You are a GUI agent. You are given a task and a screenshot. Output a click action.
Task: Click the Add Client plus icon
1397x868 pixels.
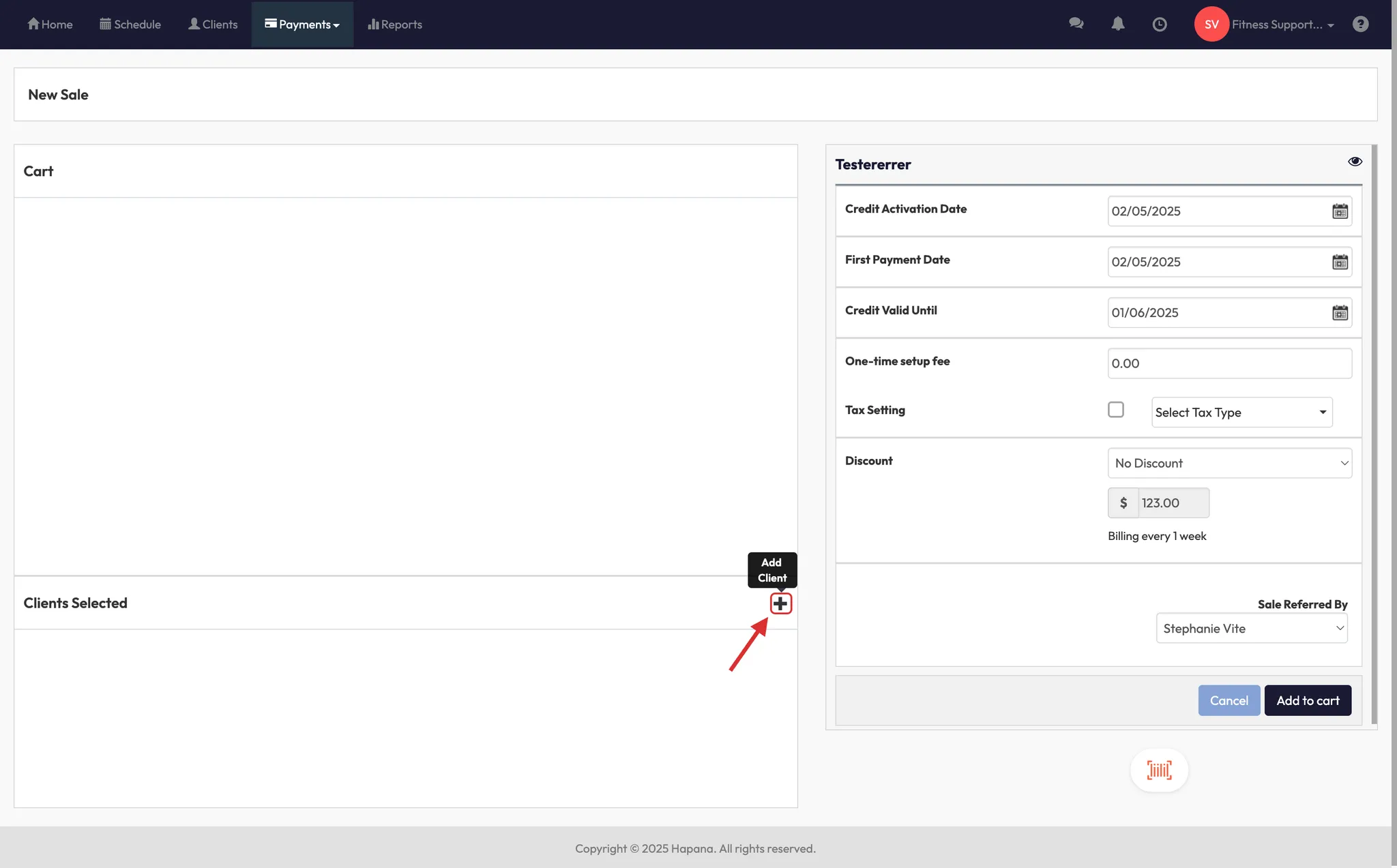(780, 603)
